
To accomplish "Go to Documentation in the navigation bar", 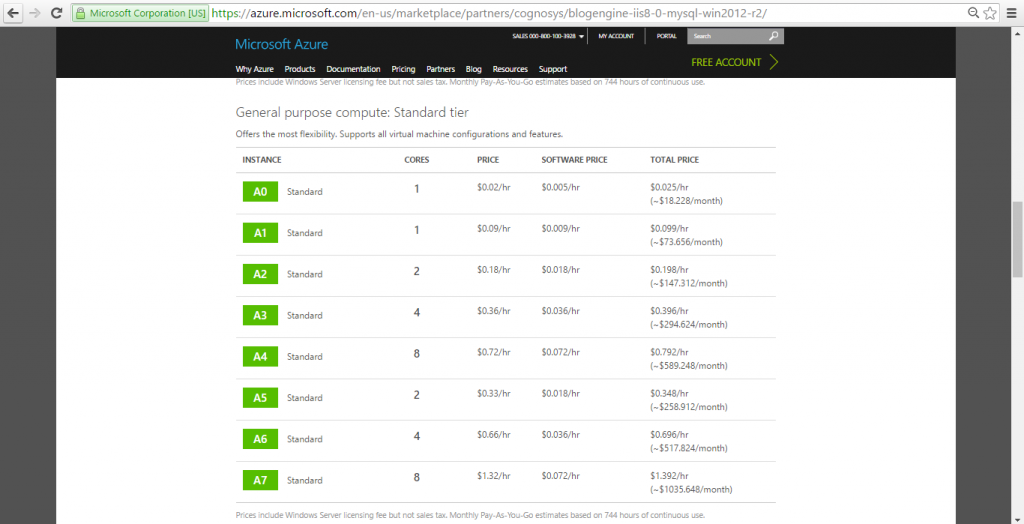I will tap(353, 69).
